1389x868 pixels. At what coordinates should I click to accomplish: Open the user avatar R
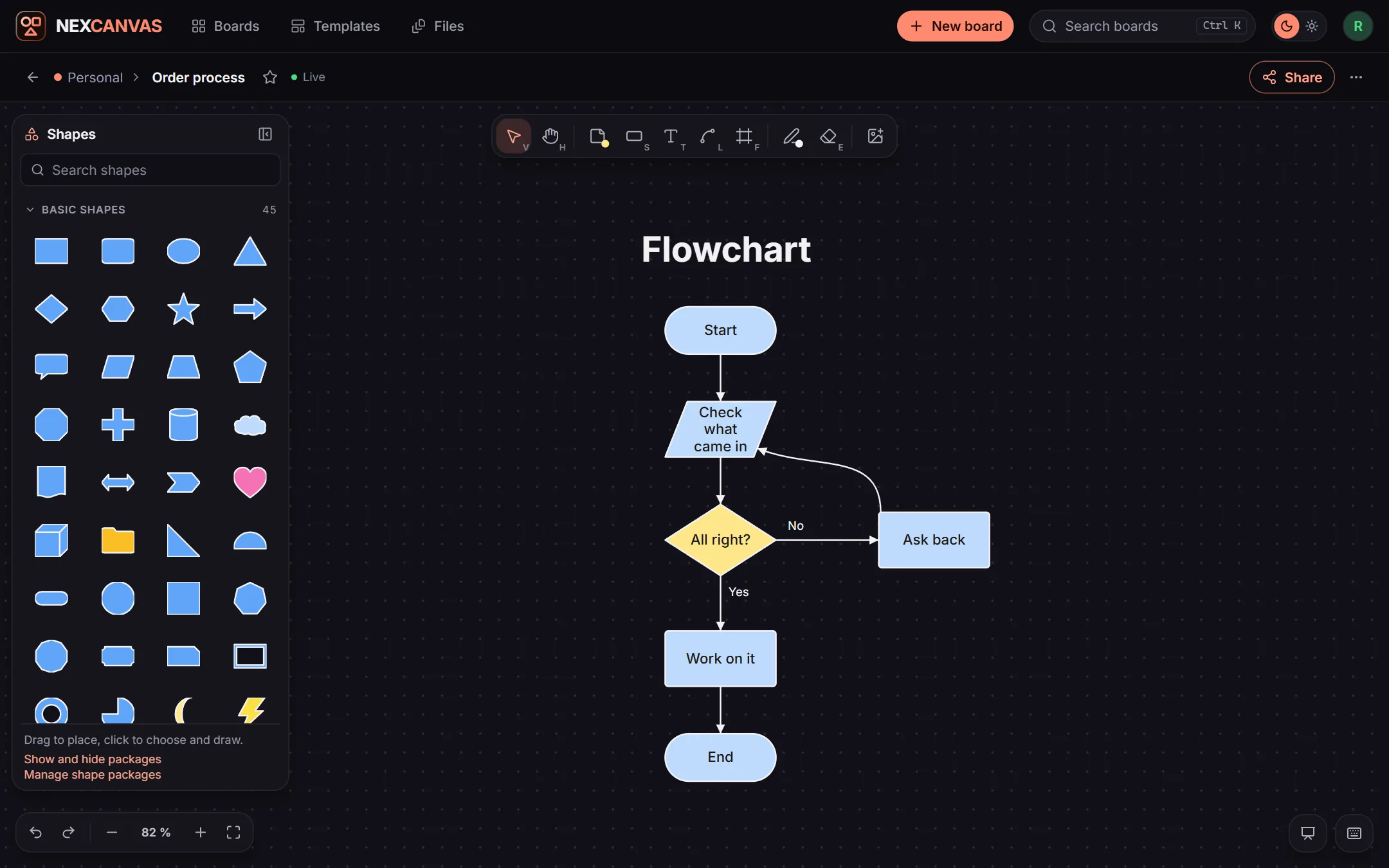pyautogui.click(x=1357, y=26)
